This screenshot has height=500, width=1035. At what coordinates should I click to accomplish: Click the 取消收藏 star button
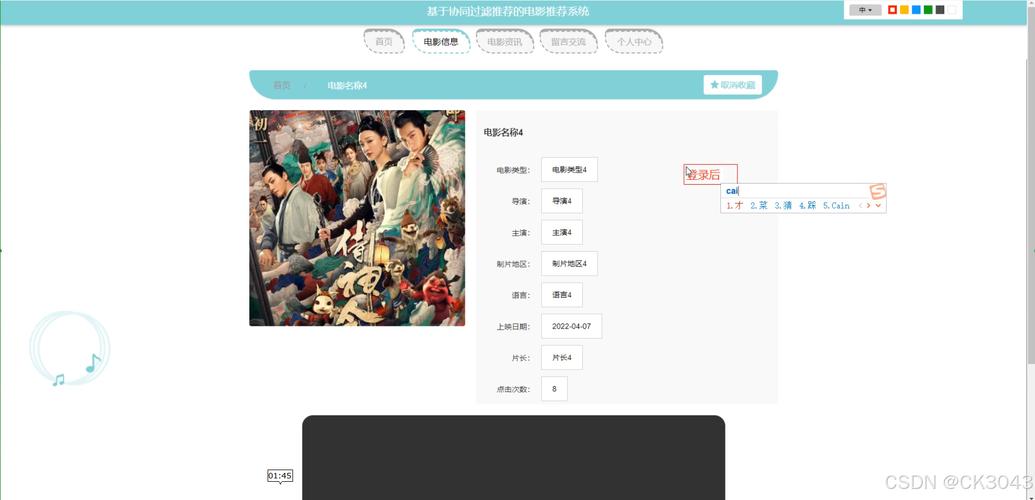click(x=733, y=85)
